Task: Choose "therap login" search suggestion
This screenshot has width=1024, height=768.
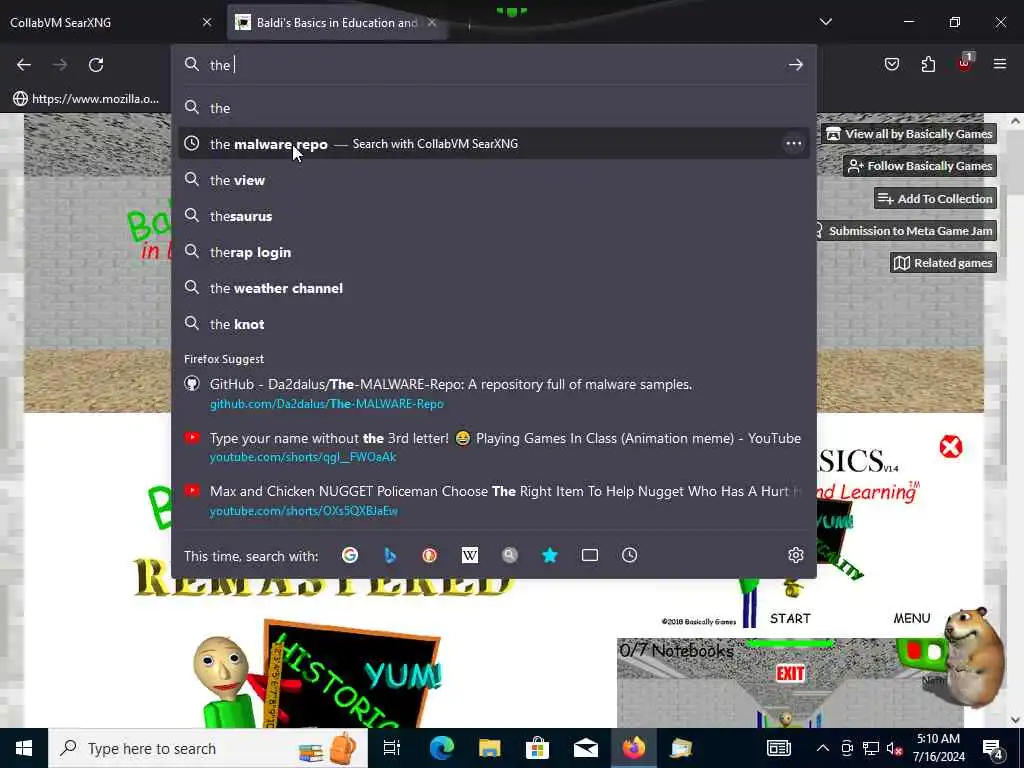Action: [494, 252]
